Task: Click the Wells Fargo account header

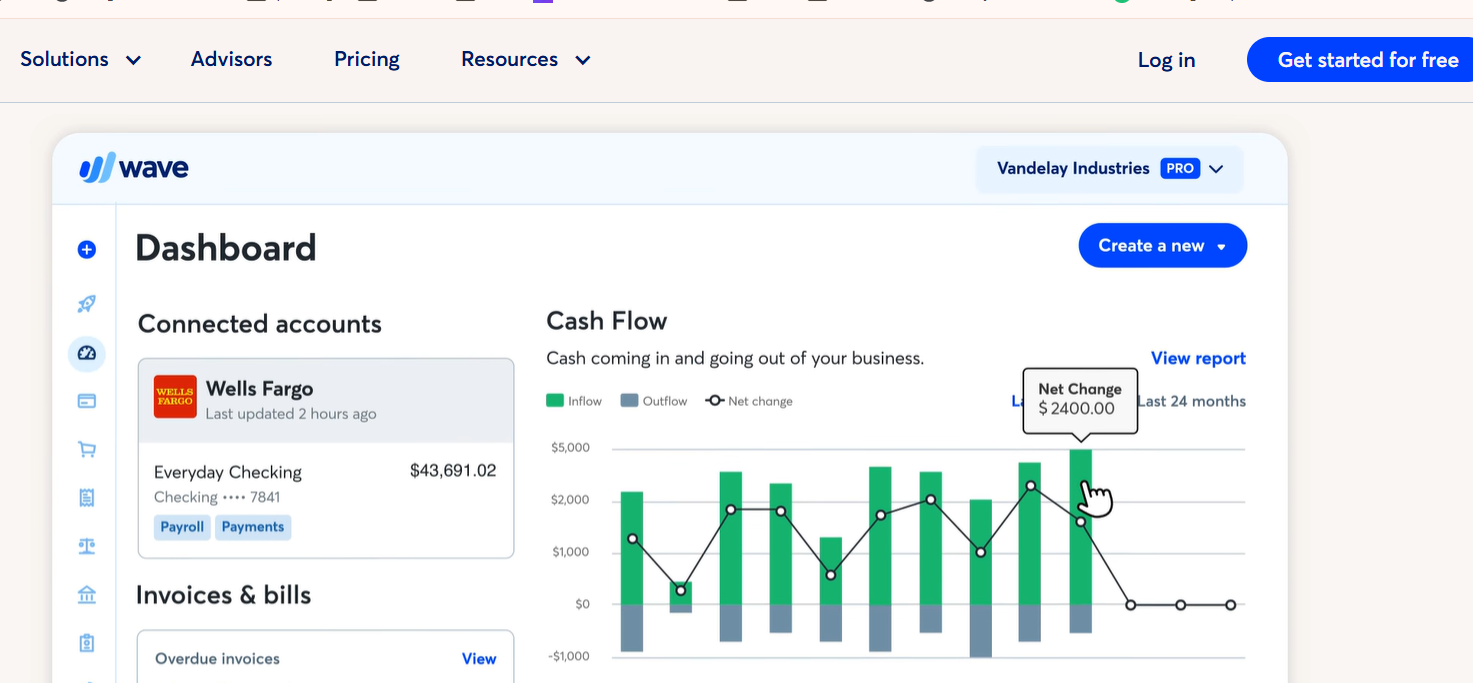Action: (x=326, y=400)
